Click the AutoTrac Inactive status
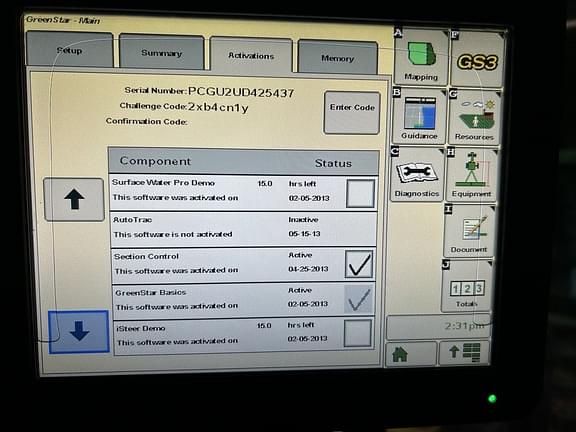 point(303,220)
